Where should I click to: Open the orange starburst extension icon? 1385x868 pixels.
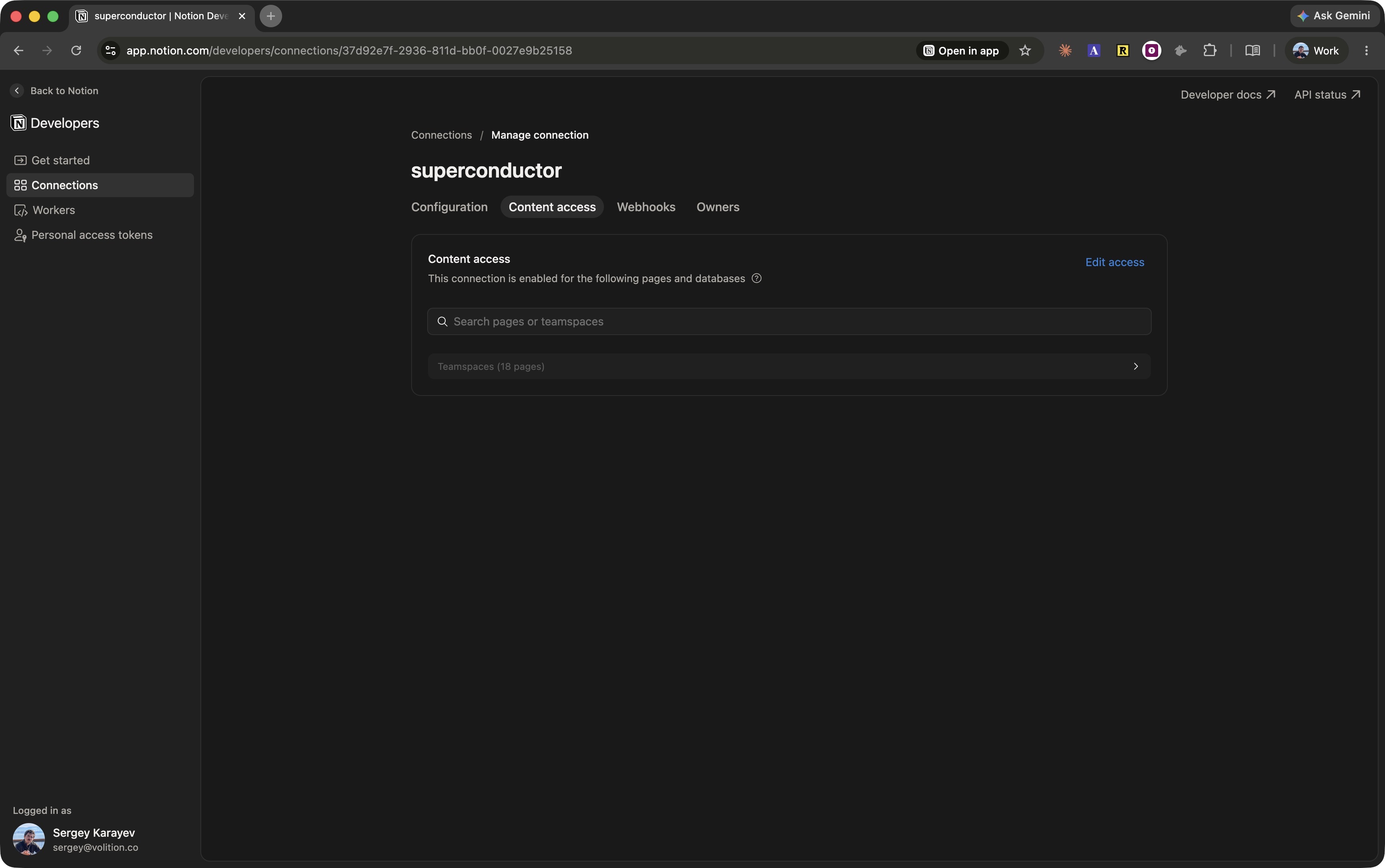pos(1065,50)
